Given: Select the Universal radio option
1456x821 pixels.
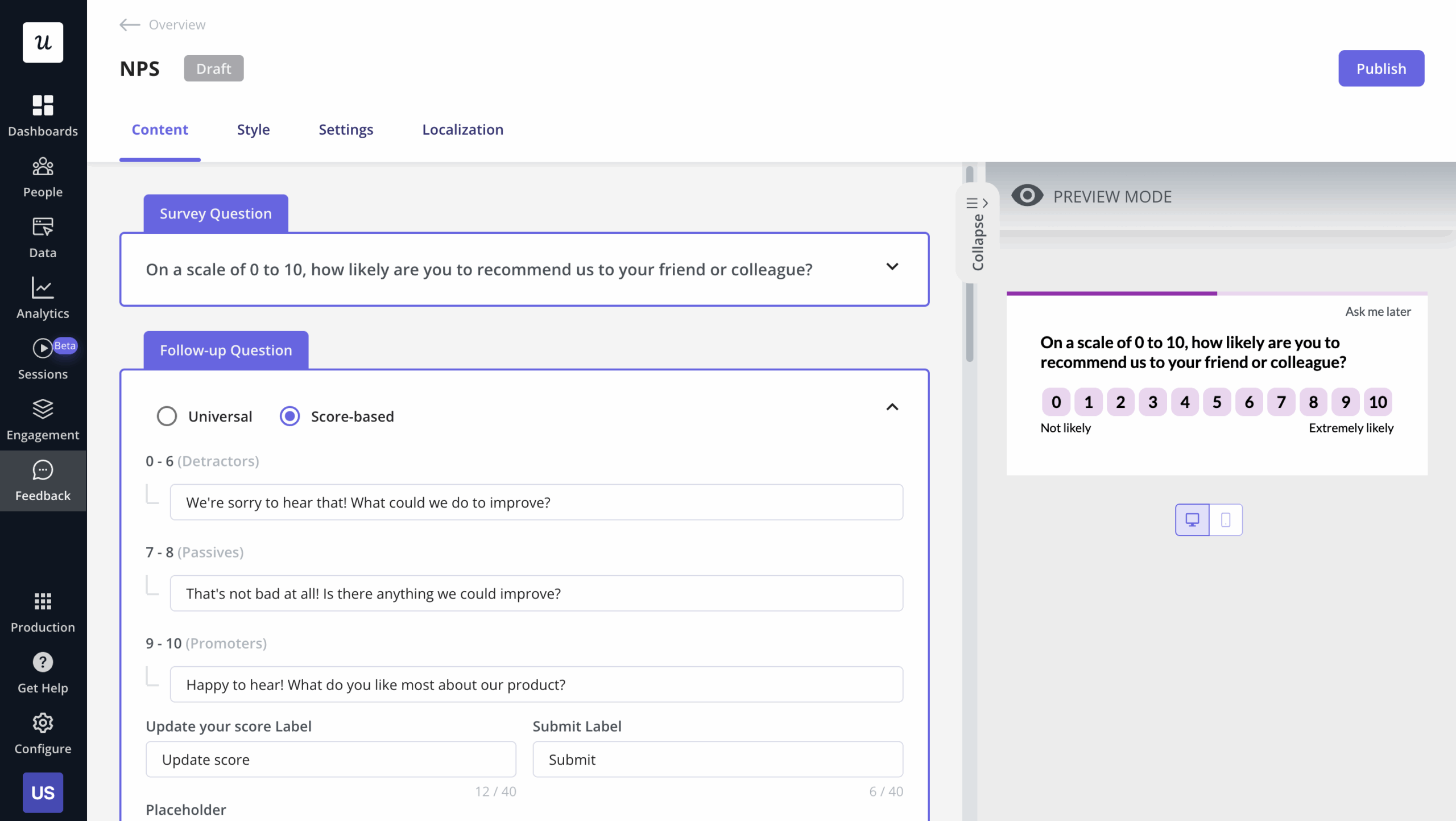Looking at the screenshot, I should pos(167,416).
